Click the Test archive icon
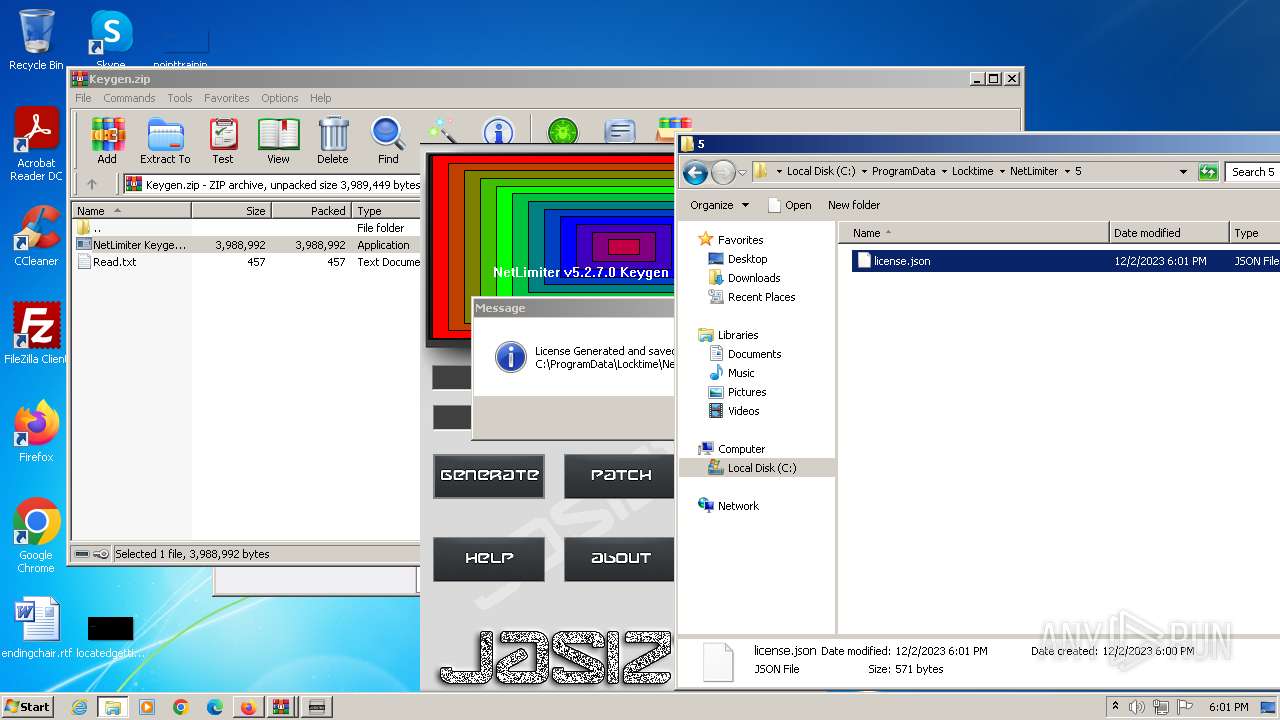The width and height of the screenshot is (1280, 720). click(x=223, y=141)
